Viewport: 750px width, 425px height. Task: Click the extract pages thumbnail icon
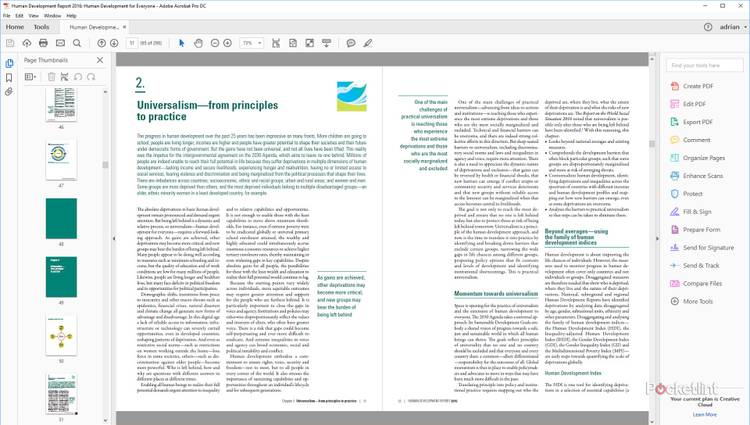tap(65, 76)
